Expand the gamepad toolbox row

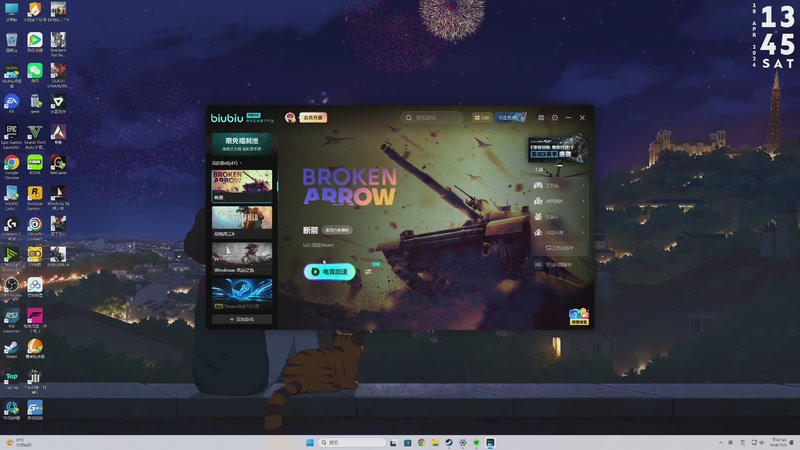559,185
